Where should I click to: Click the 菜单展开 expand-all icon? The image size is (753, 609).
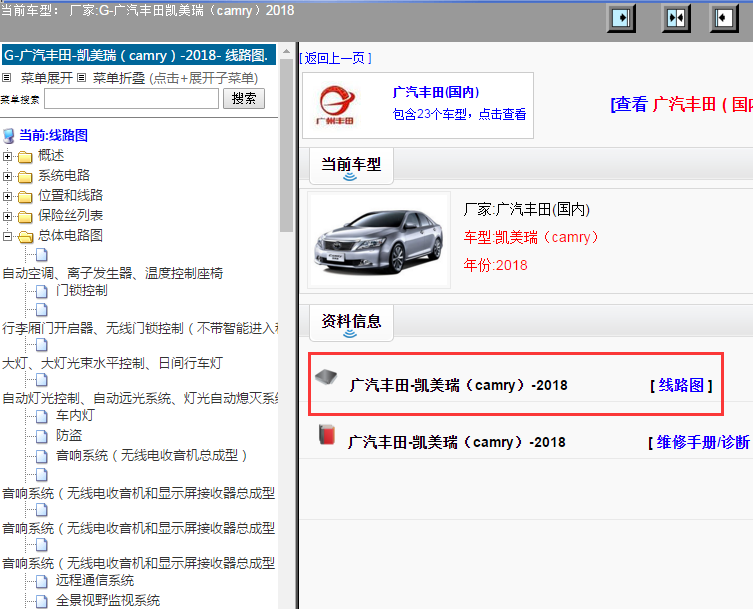(7, 77)
